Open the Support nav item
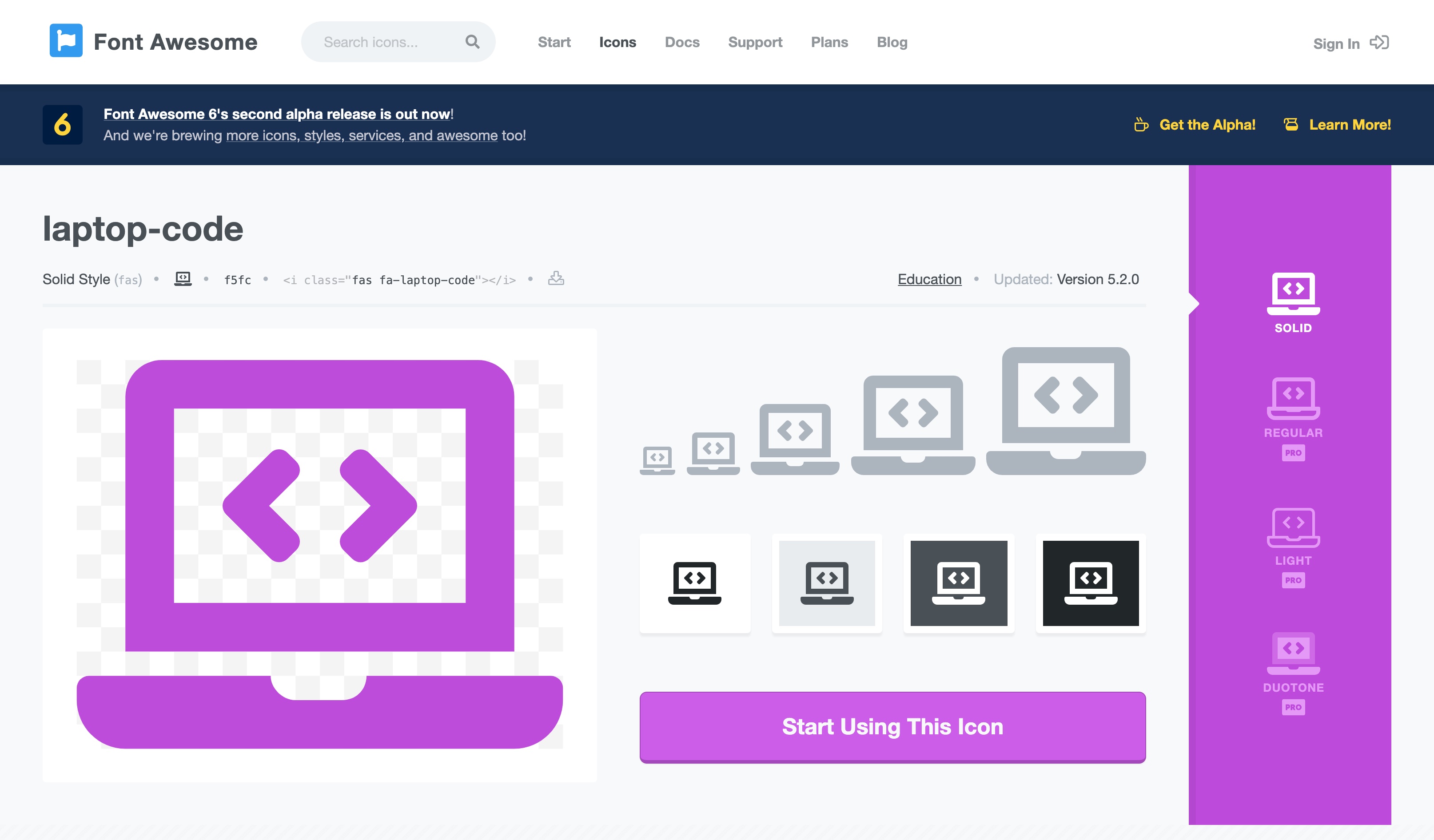This screenshot has width=1434, height=840. (x=755, y=42)
